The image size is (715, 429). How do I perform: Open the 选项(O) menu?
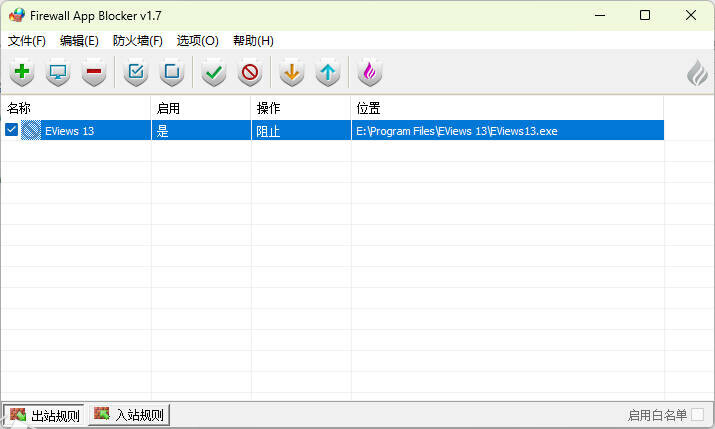click(x=197, y=41)
